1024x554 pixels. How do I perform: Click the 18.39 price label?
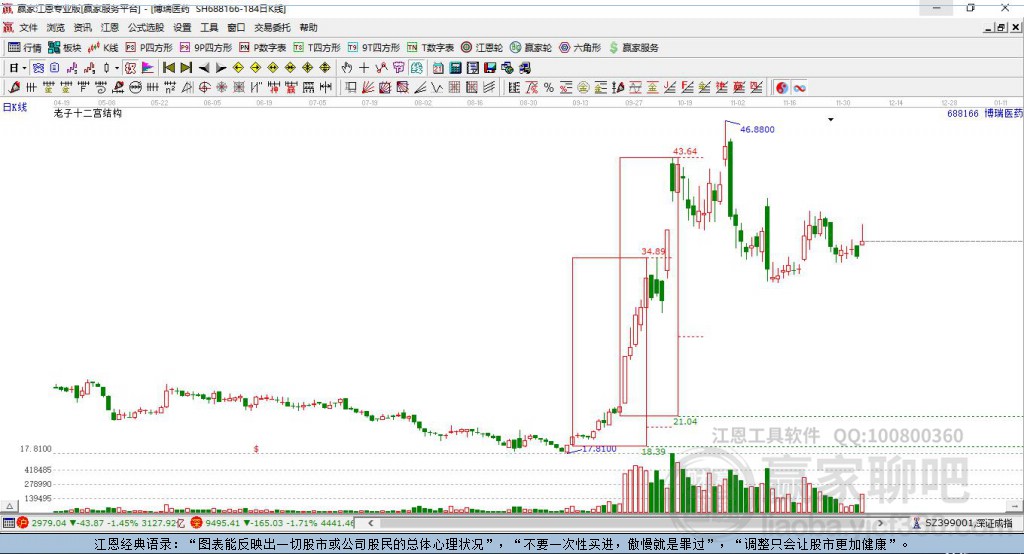(x=653, y=451)
